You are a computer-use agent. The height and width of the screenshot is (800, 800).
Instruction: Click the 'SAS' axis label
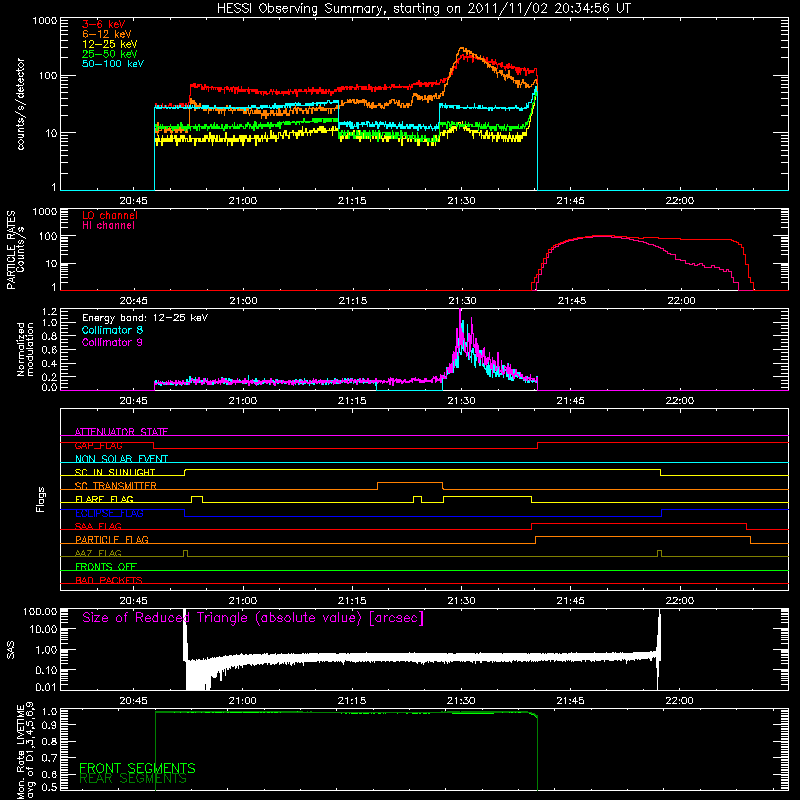[11, 649]
